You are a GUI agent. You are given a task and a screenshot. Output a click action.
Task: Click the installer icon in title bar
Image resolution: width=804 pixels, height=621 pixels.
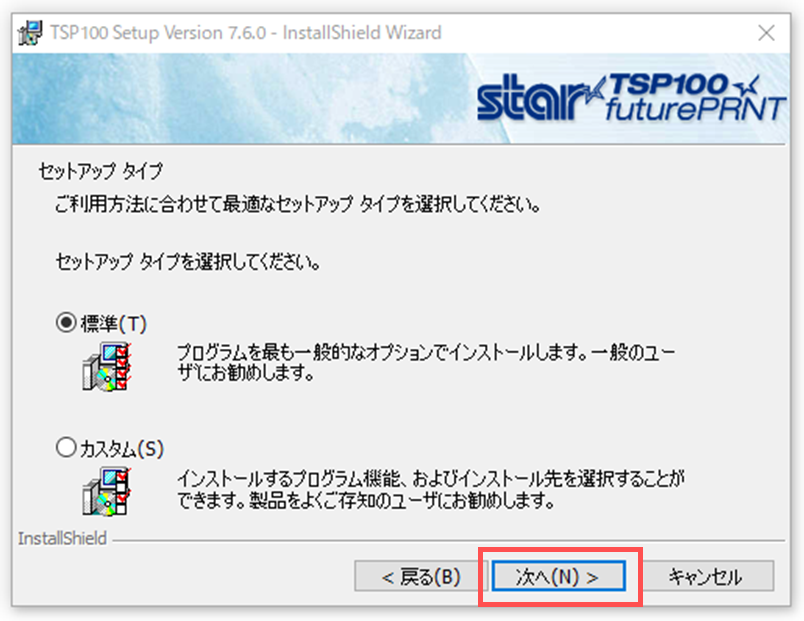click(30, 33)
